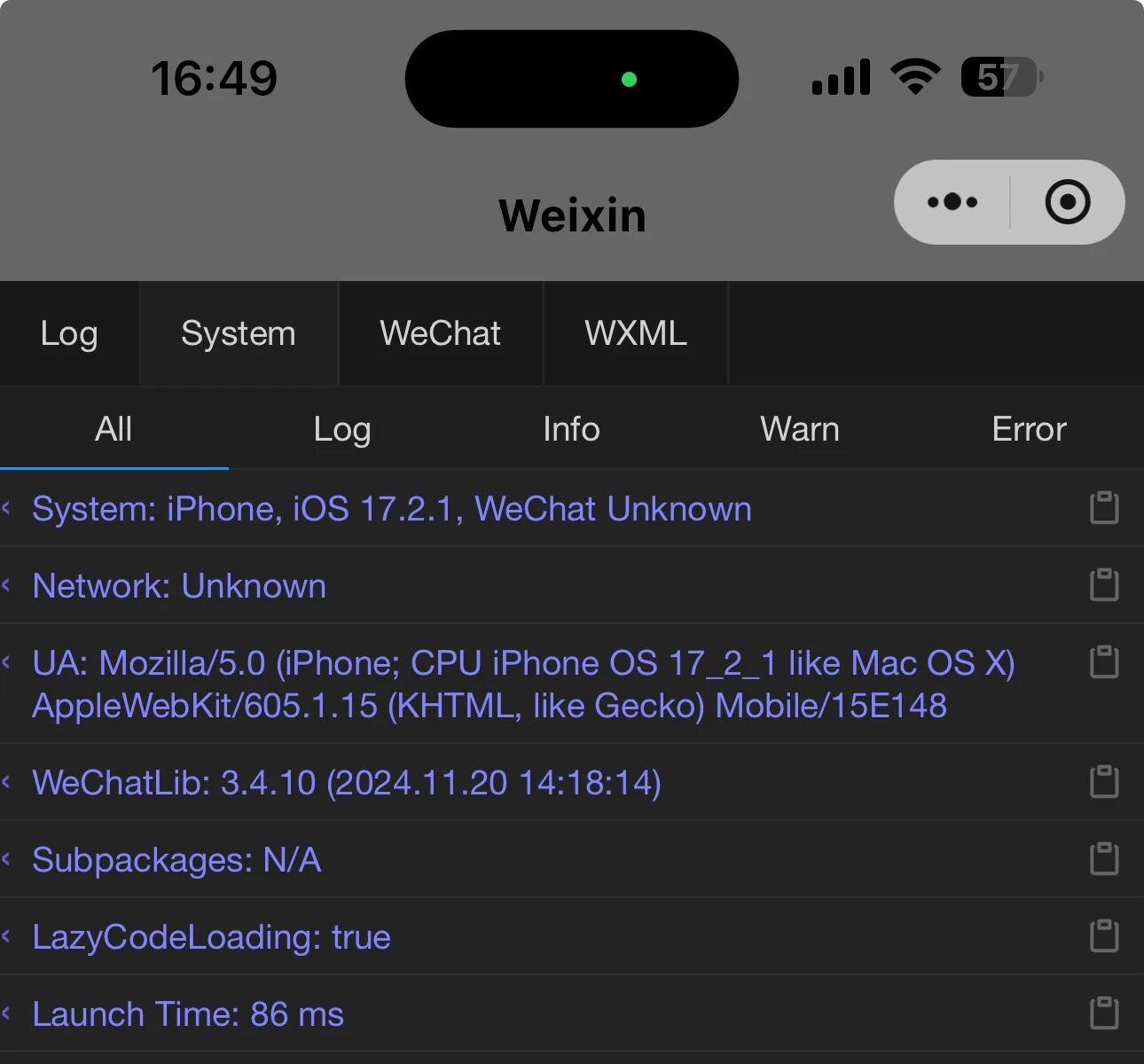Expand the Network: Unknown row arrow

click(7, 585)
